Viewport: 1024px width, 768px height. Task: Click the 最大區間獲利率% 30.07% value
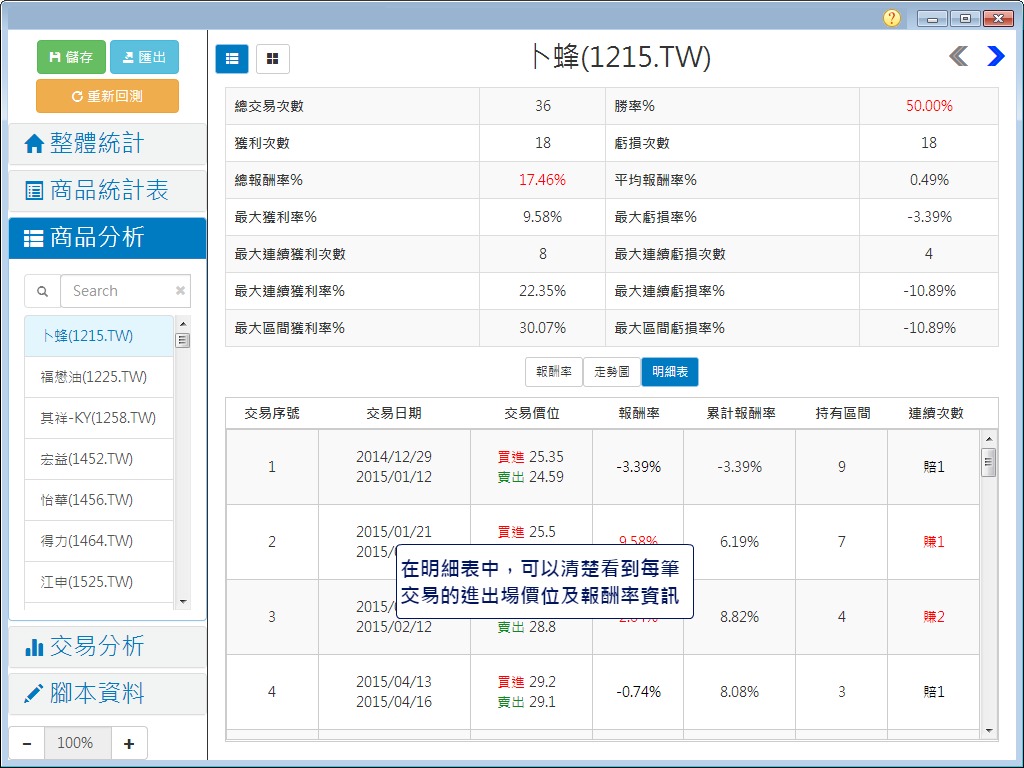[543, 328]
